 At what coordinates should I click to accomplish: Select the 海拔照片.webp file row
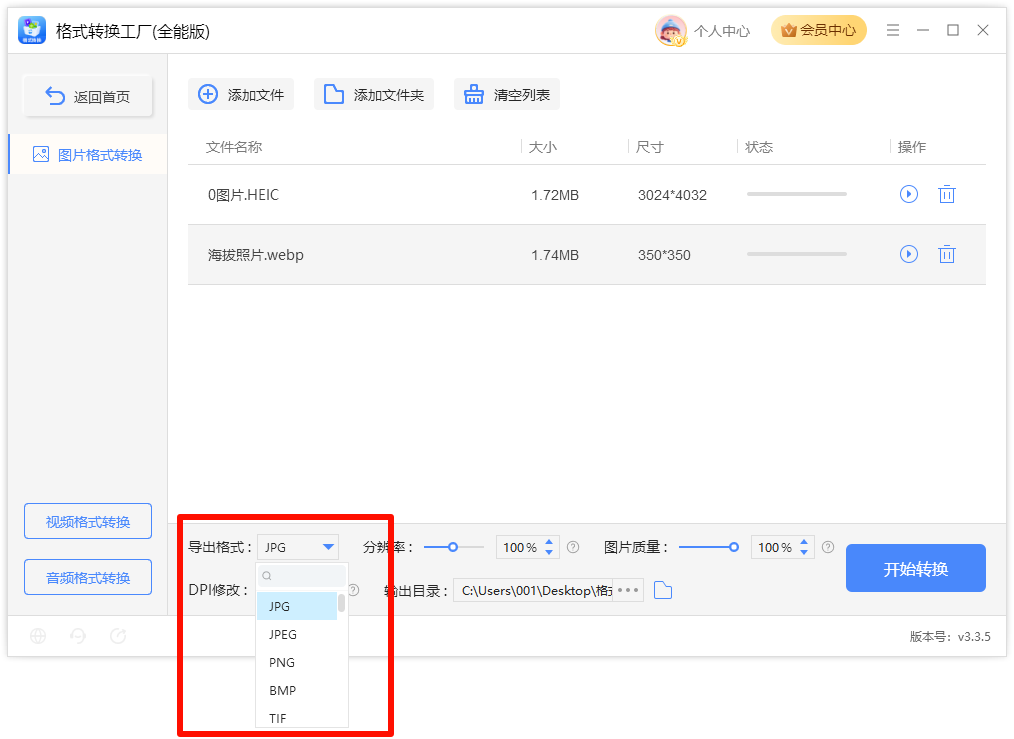click(587, 255)
